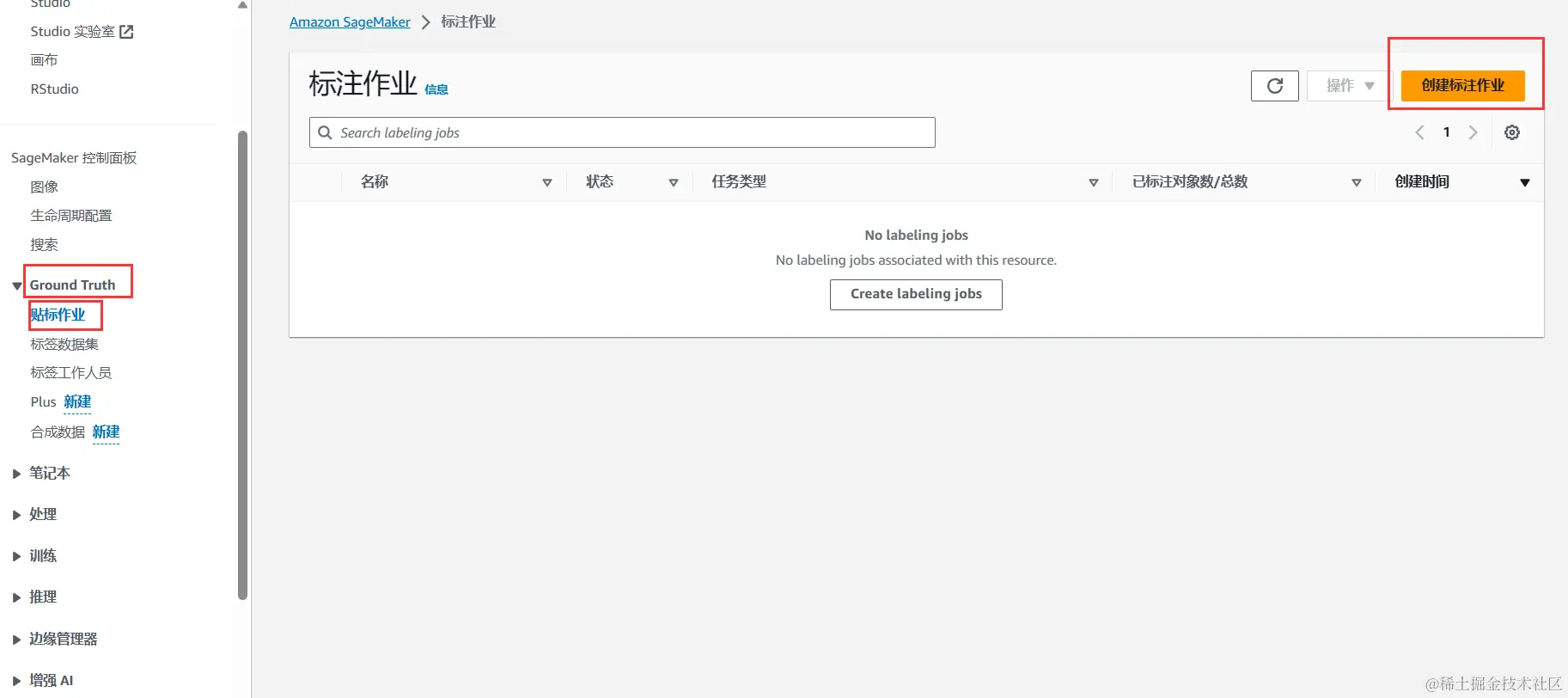
Task: Click the sidebar vertical scrollbar
Action: tap(242, 365)
